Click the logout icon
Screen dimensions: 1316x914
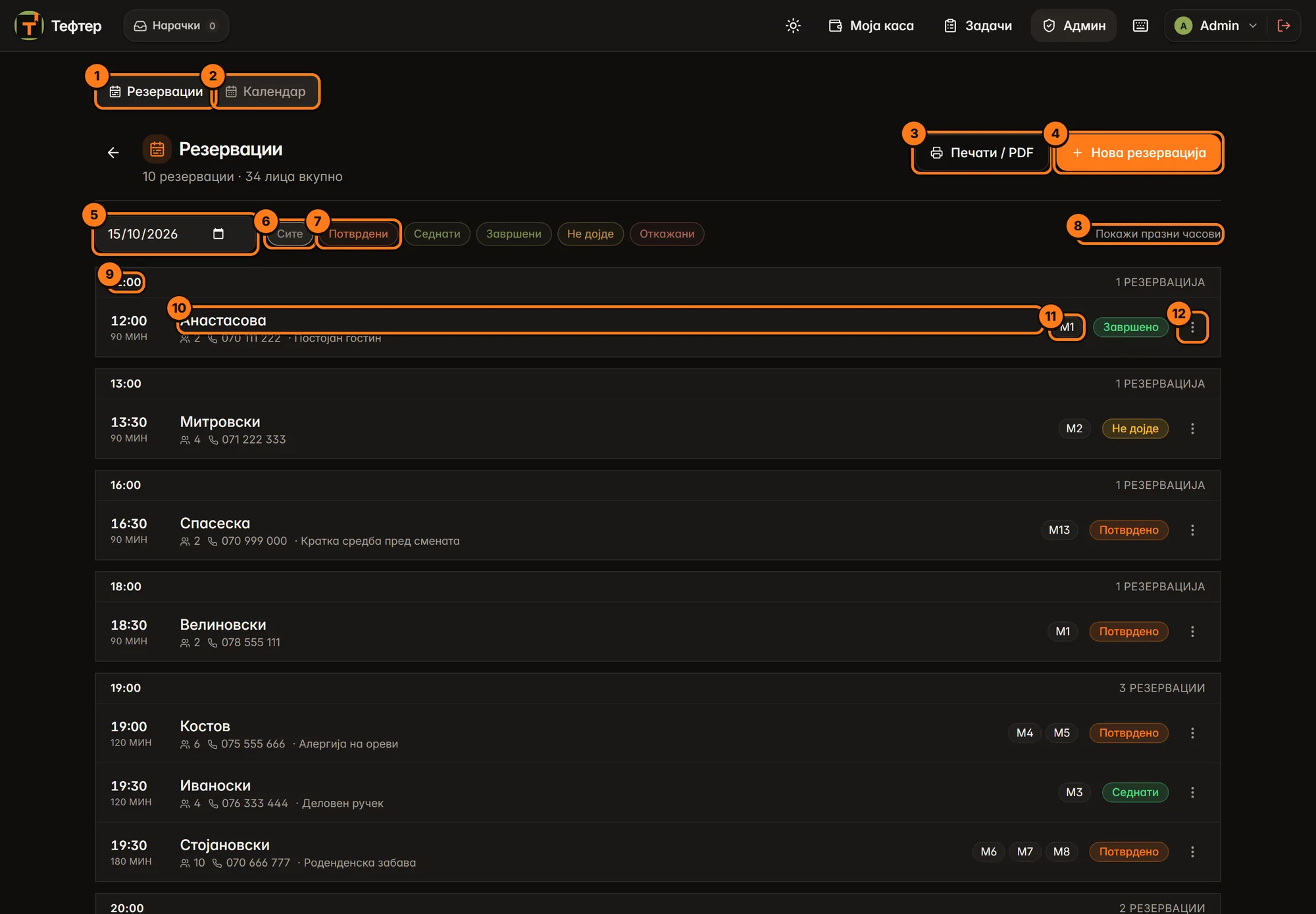click(1284, 26)
